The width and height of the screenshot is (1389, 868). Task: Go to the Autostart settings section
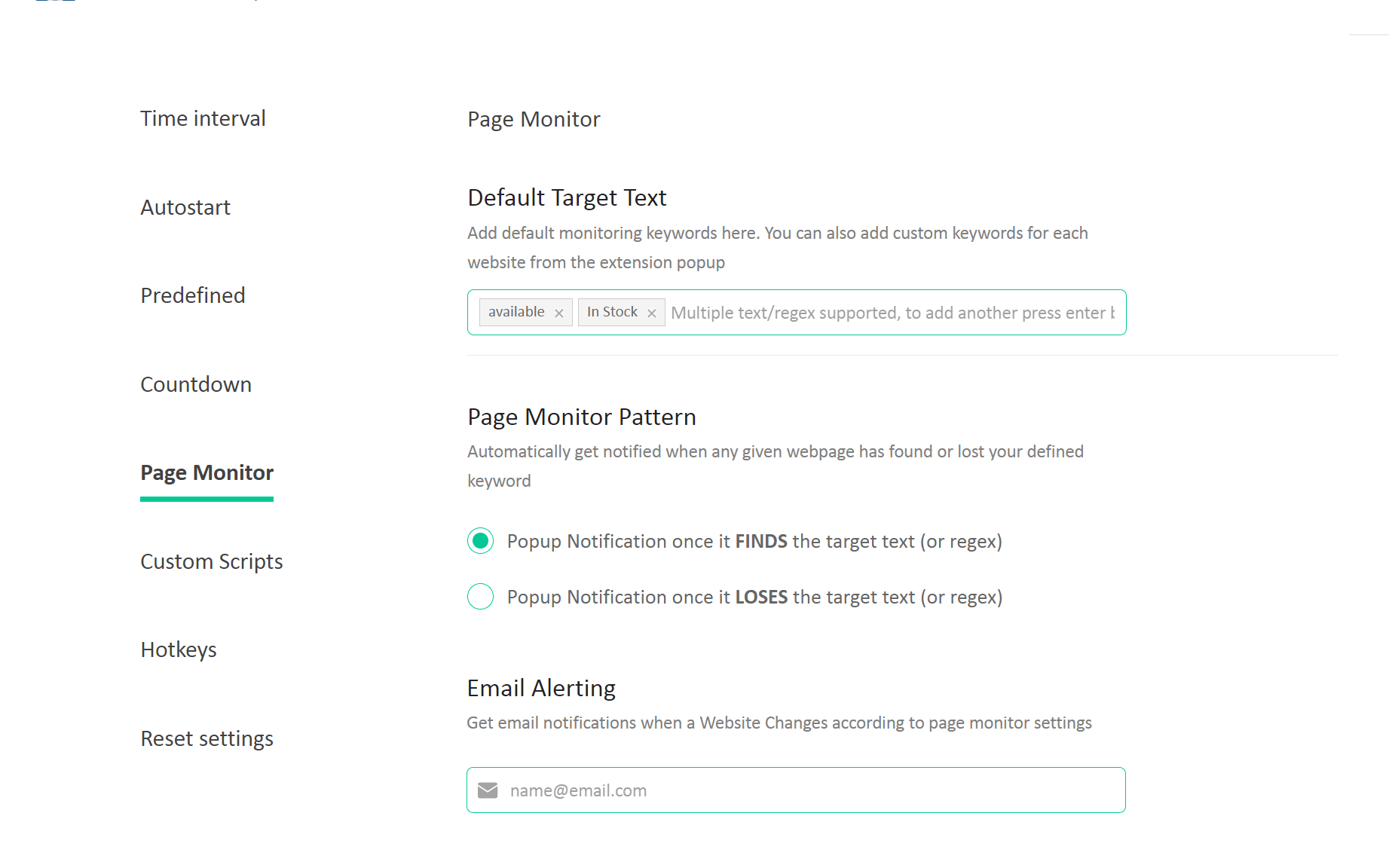185,207
